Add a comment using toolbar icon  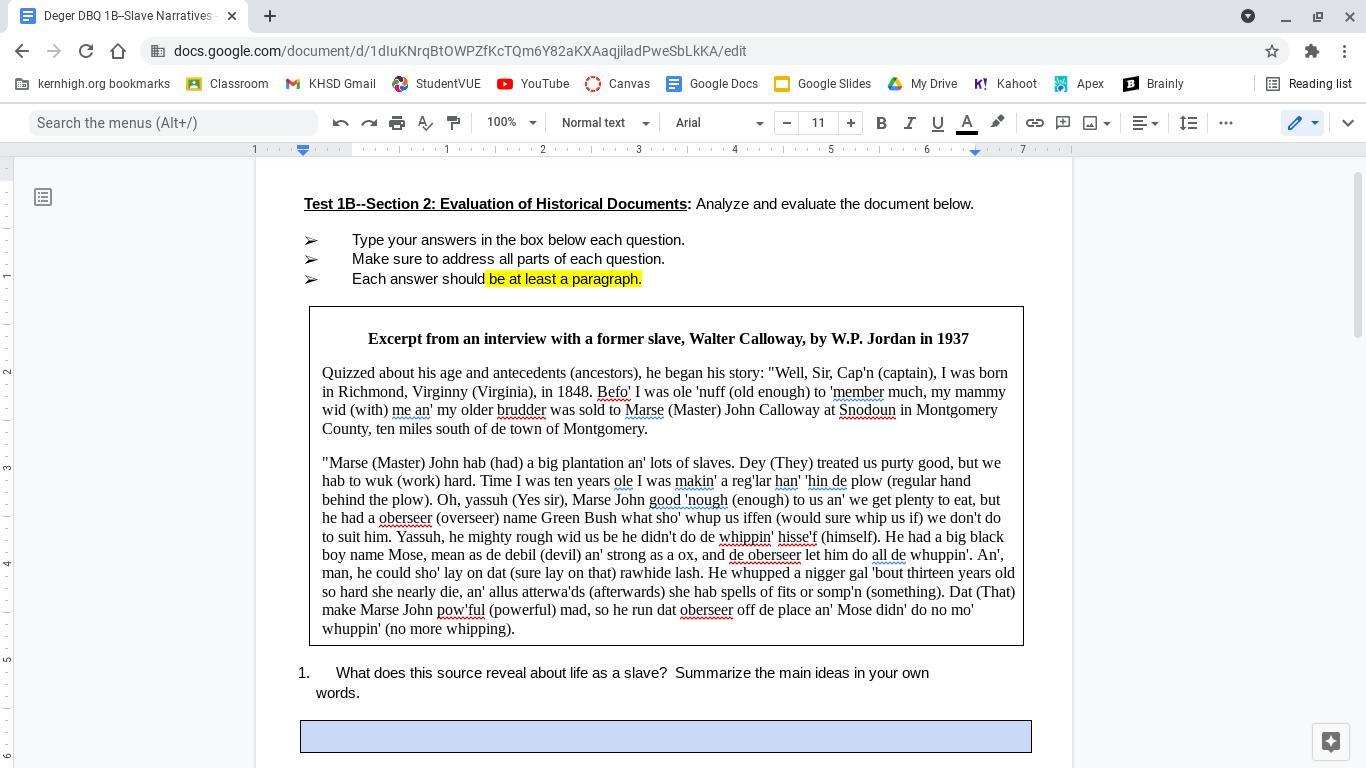[x=1063, y=123]
